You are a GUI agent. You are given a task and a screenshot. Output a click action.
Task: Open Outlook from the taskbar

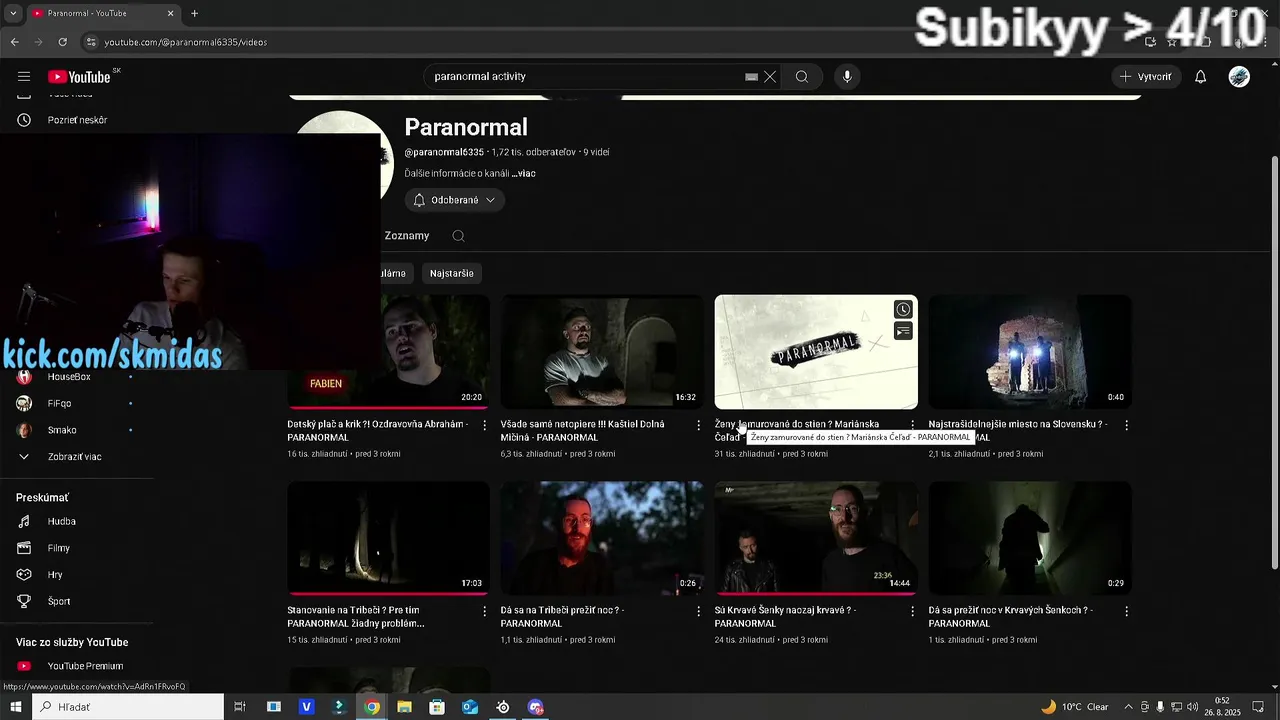coord(470,707)
